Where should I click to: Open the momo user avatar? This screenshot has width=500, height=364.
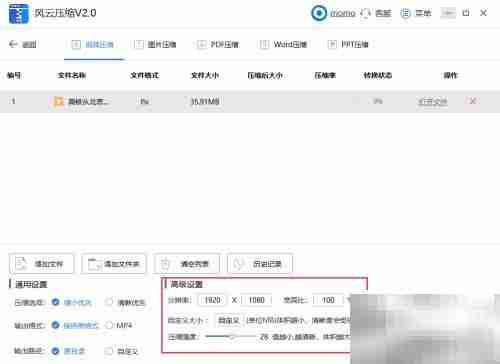pyautogui.click(x=319, y=13)
